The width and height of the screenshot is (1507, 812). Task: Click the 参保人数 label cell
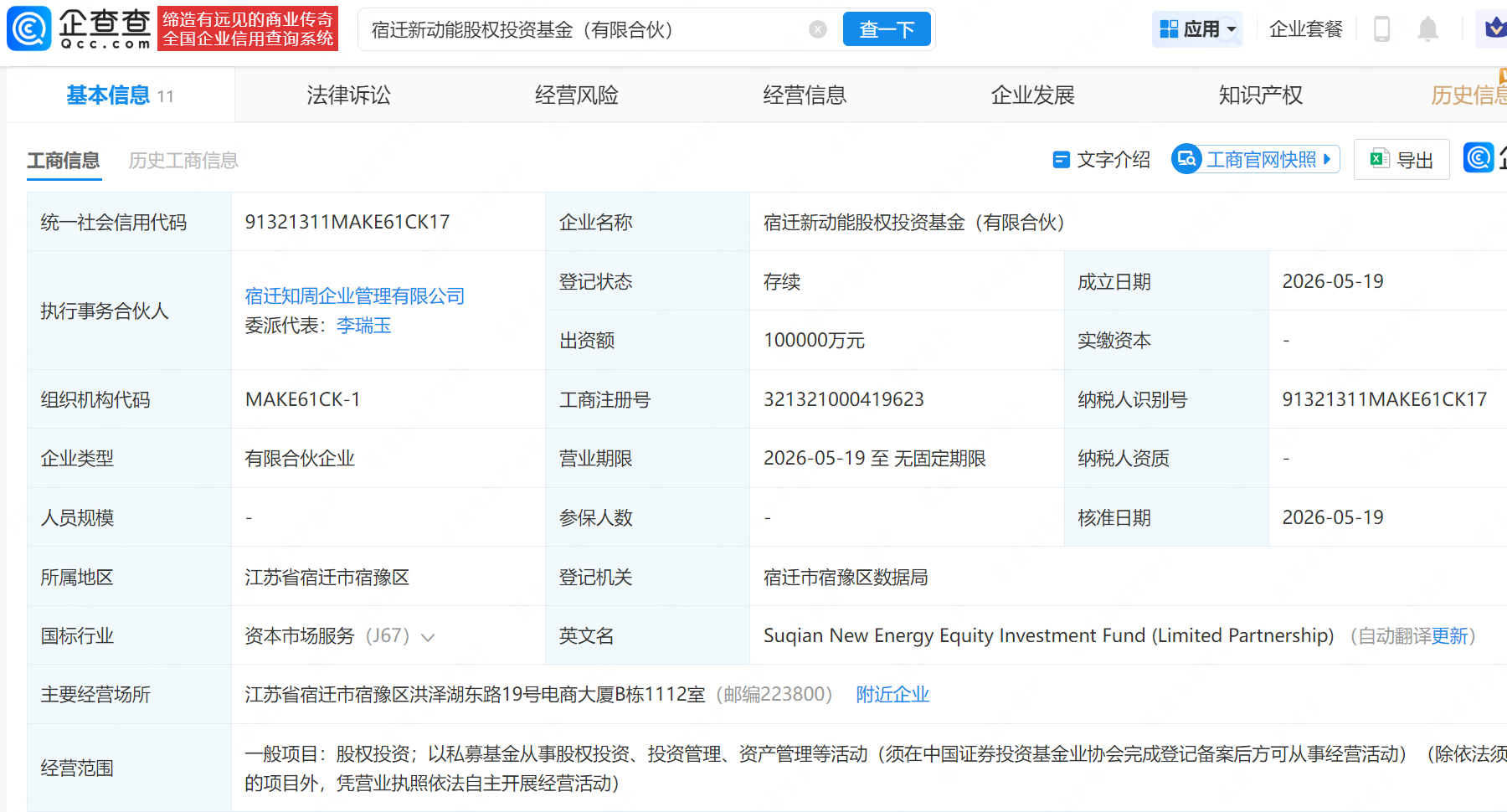click(x=647, y=517)
